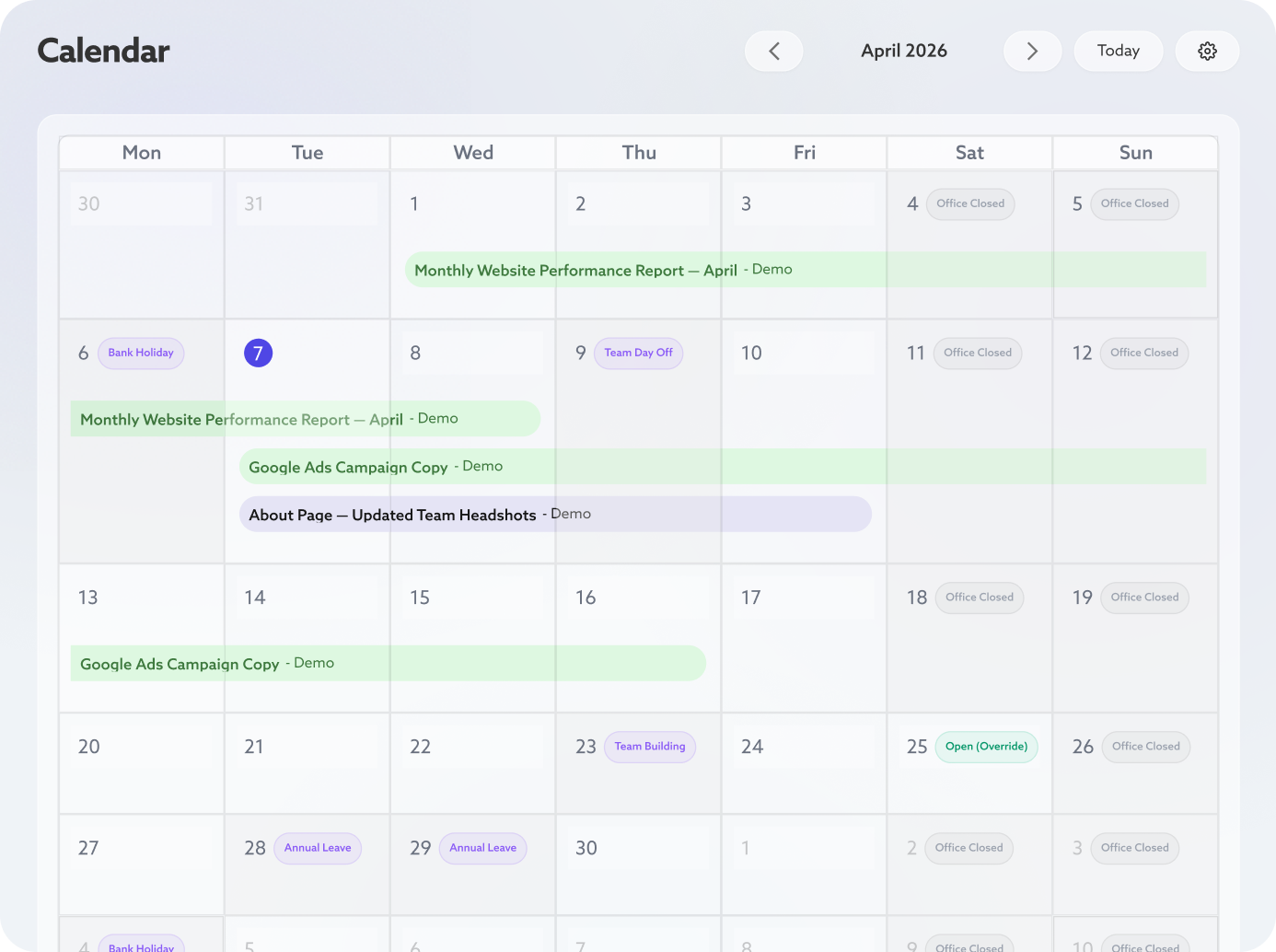Click Office Closed tag on May 2
Screen dimensions: 1276x952
pyautogui.click(x=969, y=848)
